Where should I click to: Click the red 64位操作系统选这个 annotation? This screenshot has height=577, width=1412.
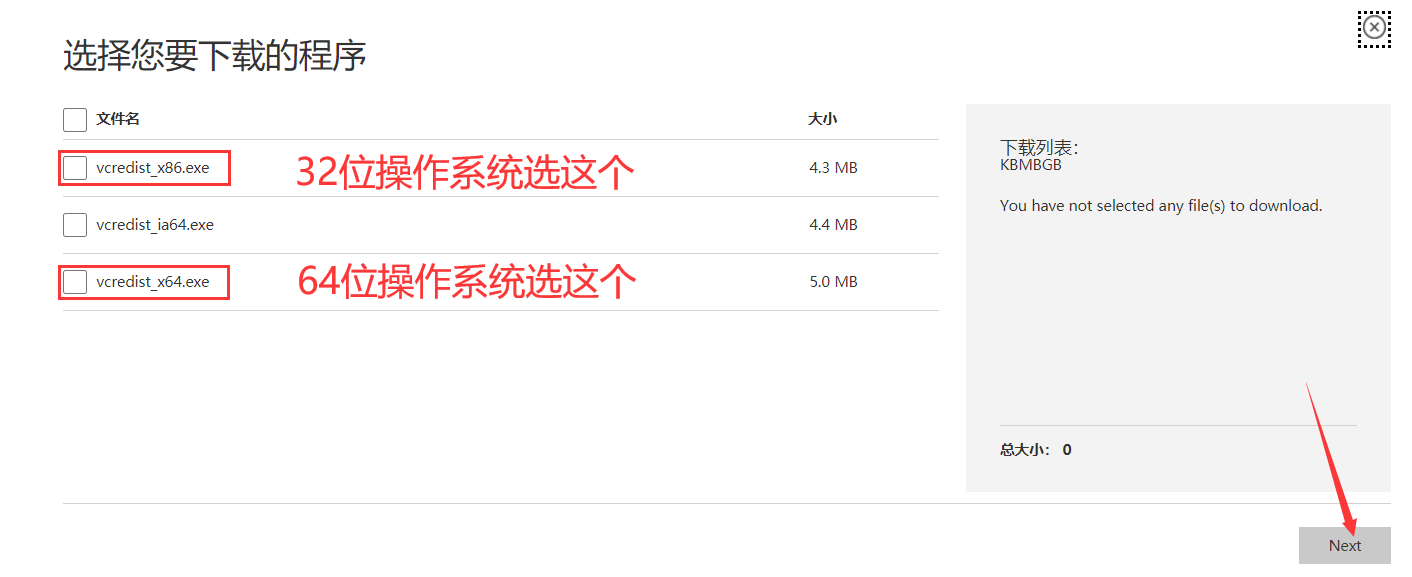[467, 282]
